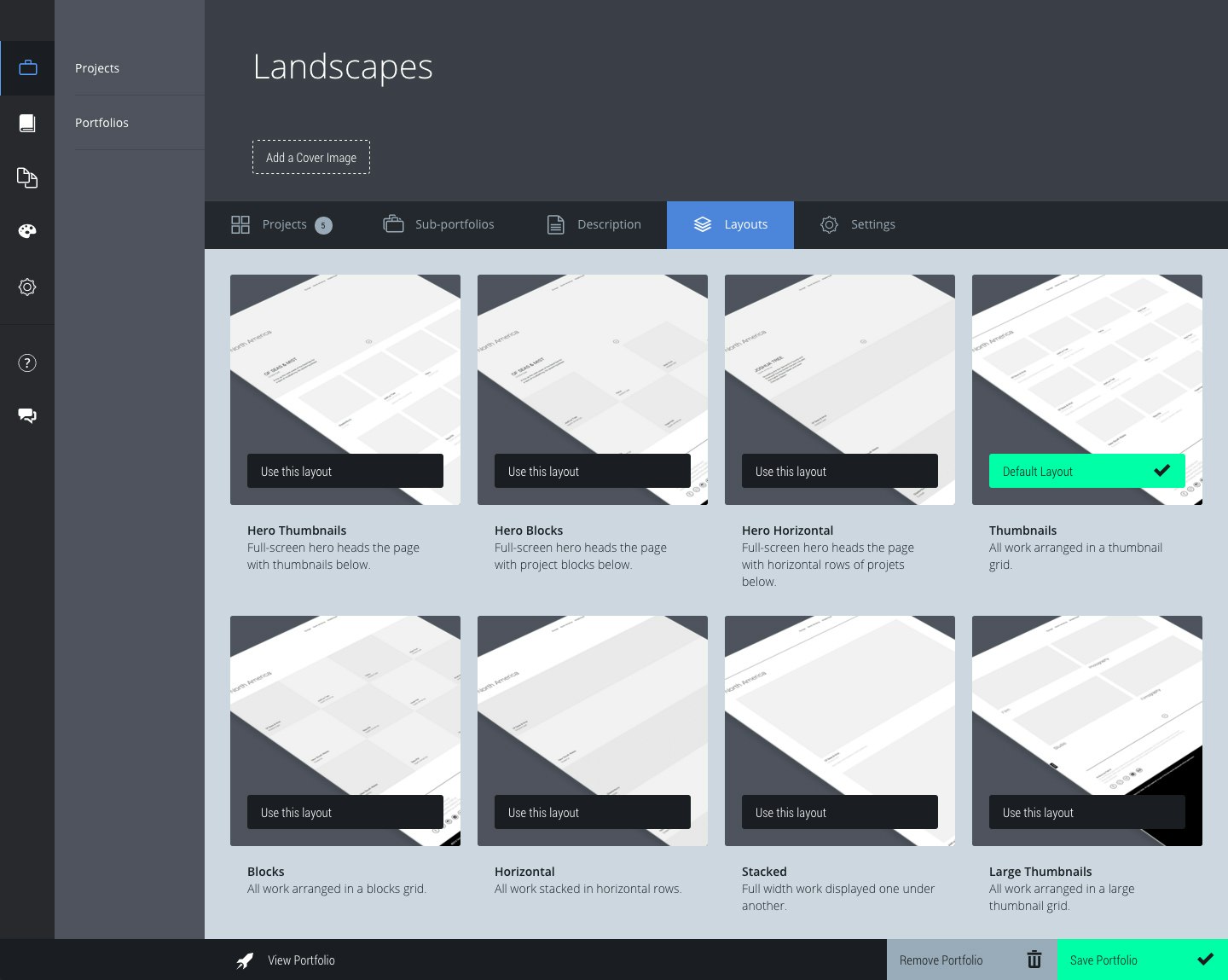Click Add a Cover Image button
Viewport: 1228px width, 980px height.
[311, 158]
